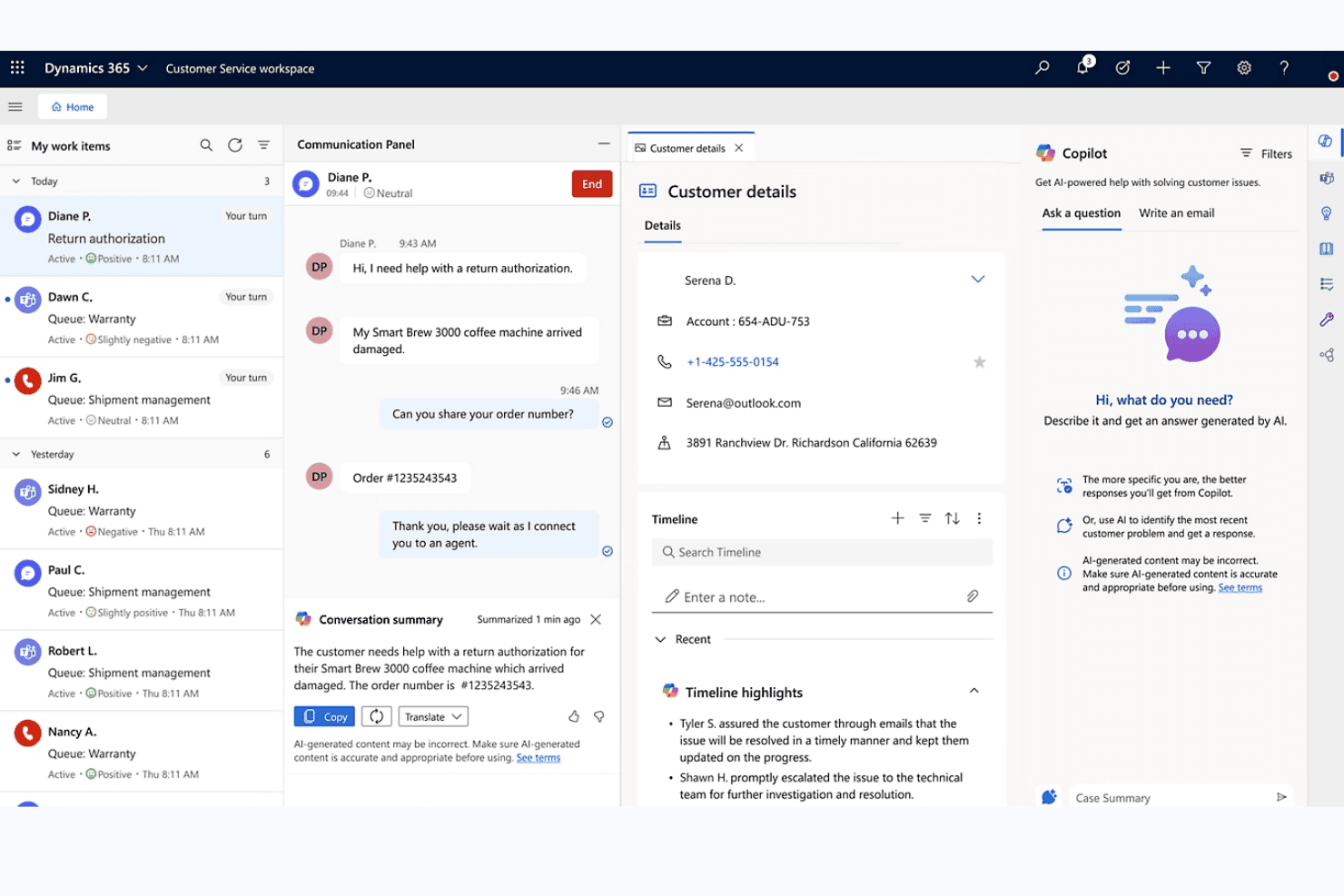Switch to the Home tab
This screenshot has width=1344, height=896.
[73, 107]
